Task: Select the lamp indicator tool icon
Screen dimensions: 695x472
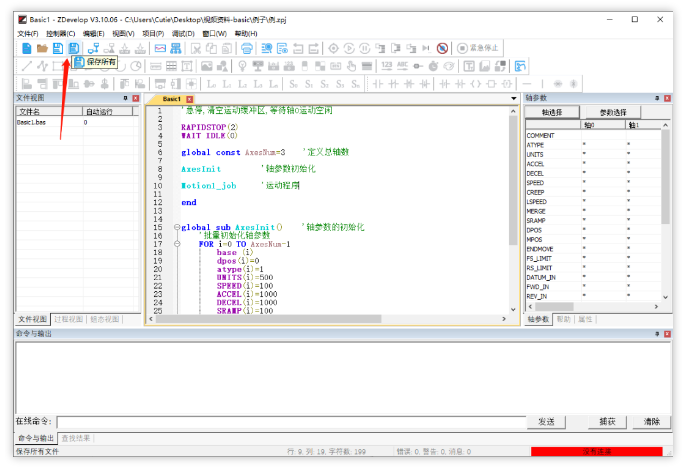Action: (x=242, y=66)
